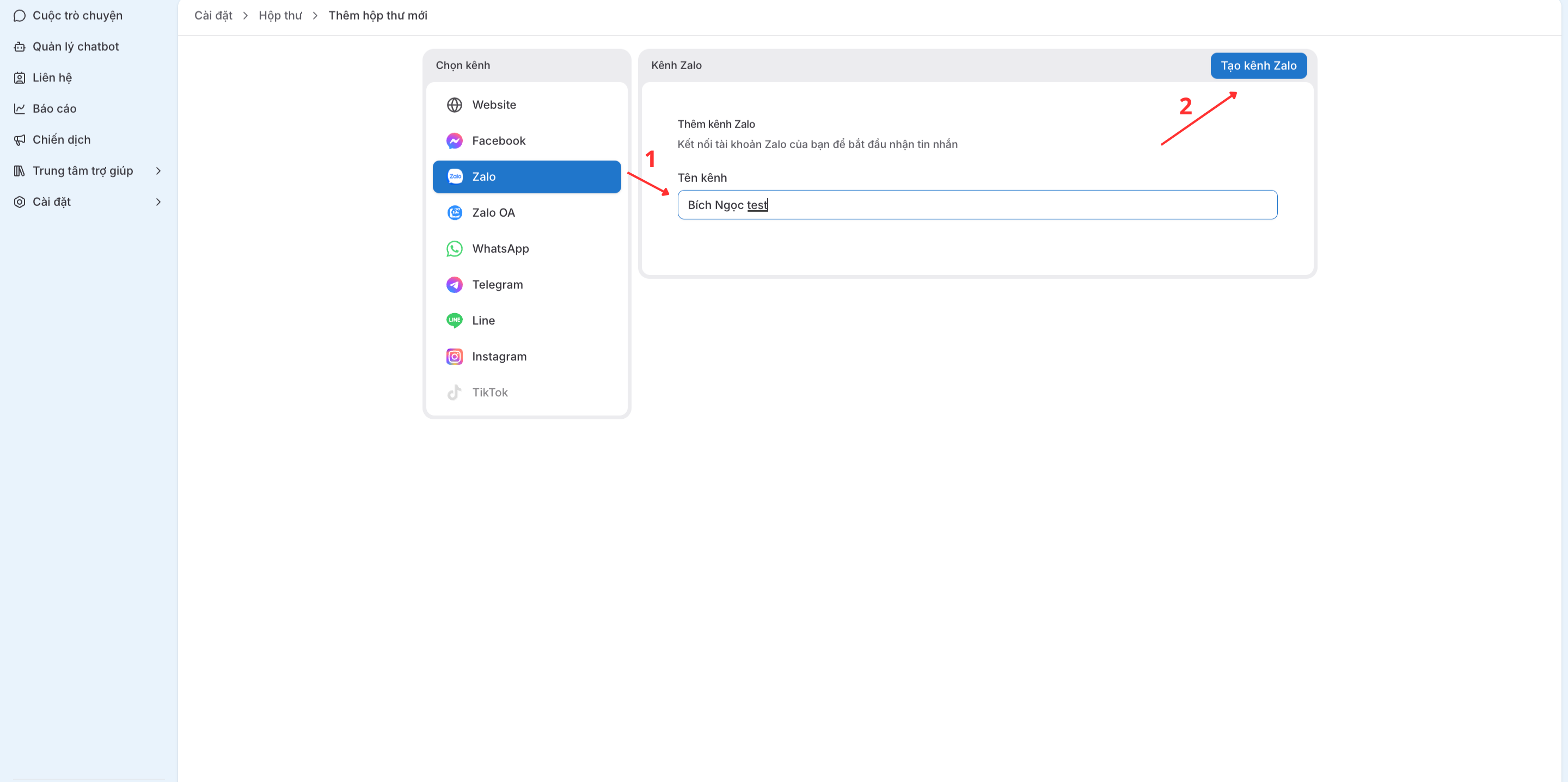Click the Chiến dịch megaphone icon
1568x782 pixels.
(x=20, y=139)
